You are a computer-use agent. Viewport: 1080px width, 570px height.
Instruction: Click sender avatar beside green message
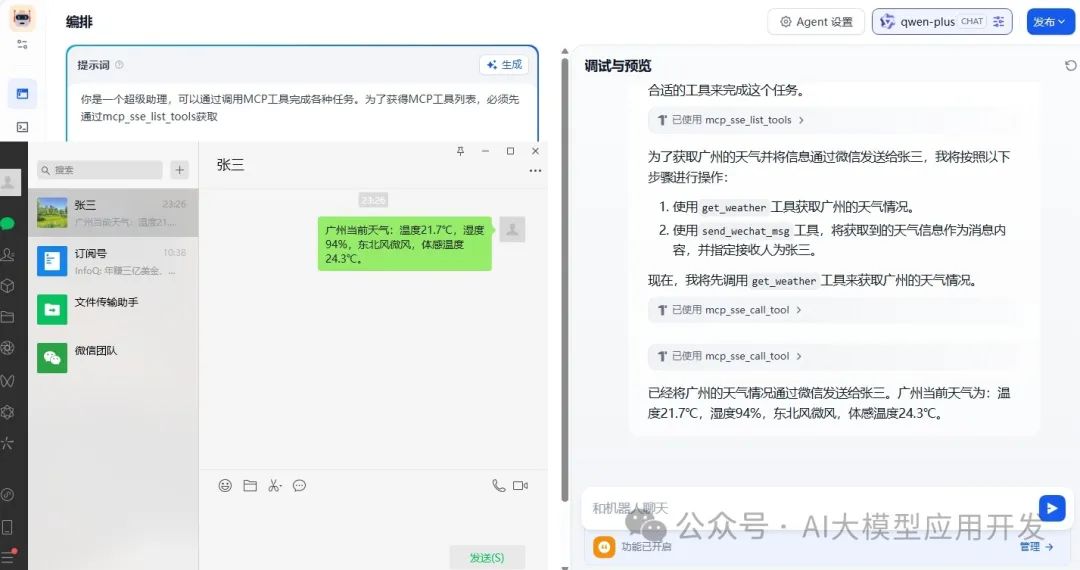tap(512, 229)
